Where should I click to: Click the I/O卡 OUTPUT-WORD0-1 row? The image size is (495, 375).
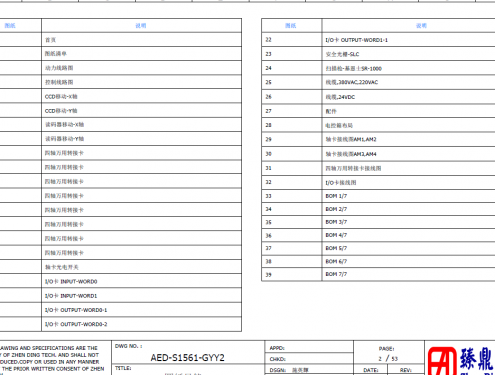(x=121, y=310)
